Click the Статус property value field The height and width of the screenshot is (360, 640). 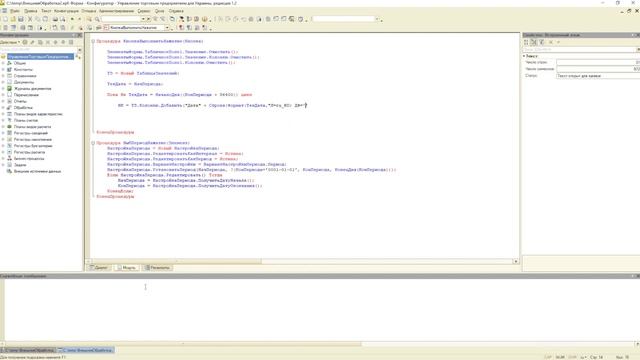coord(598,76)
